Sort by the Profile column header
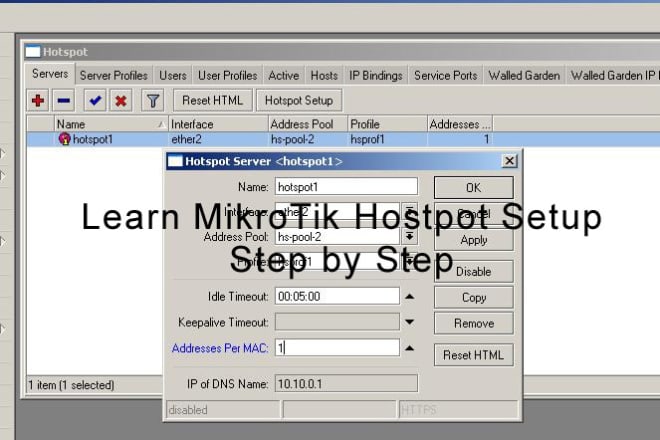The height and width of the screenshot is (440, 660). pos(387,124)
